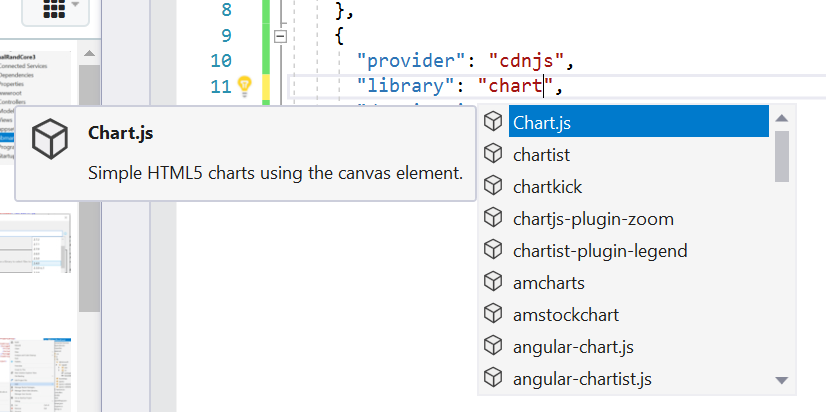Click the grid layout icon at top left
Viewport: 826px width, 412px height.
(54, 8)
